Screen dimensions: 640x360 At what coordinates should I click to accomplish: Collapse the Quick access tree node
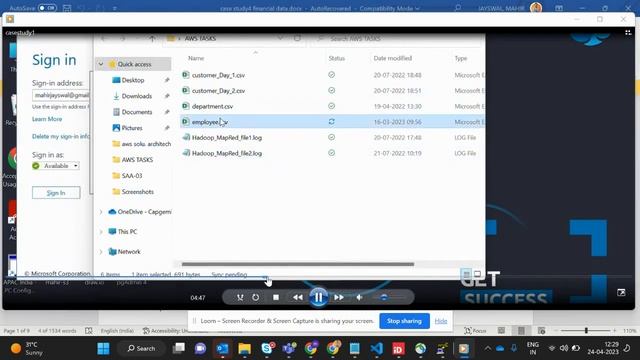(101, 64)
